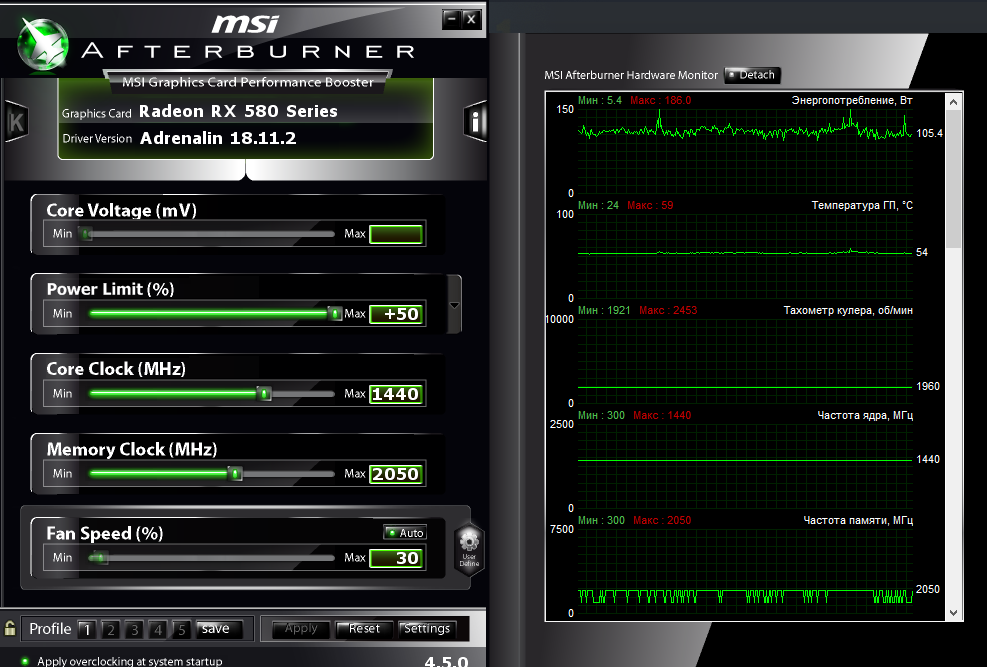Open User Define fan gear icon
This screenshot has height=667, width=987.
469,549
